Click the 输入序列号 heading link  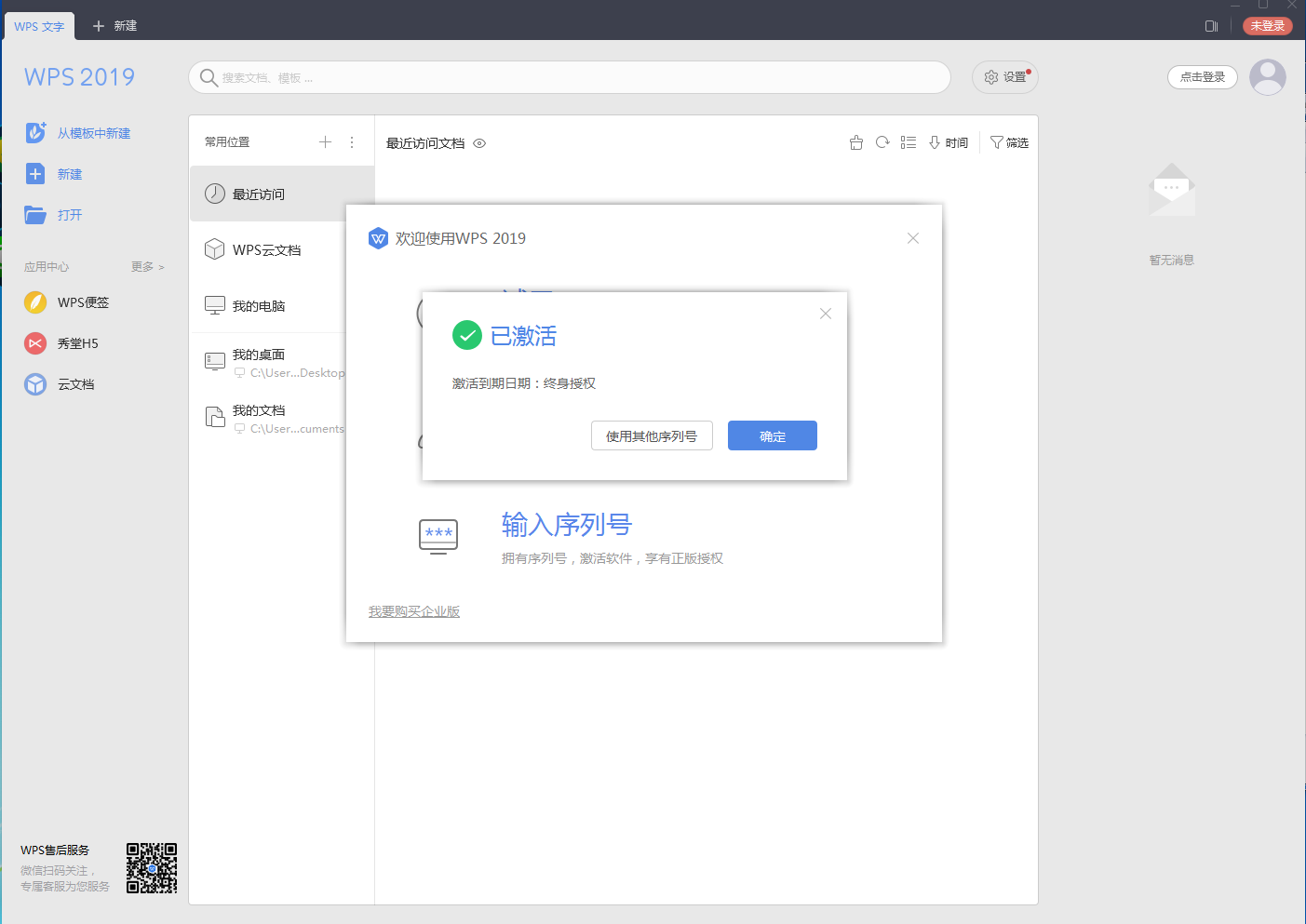click(x=567, y=525)
